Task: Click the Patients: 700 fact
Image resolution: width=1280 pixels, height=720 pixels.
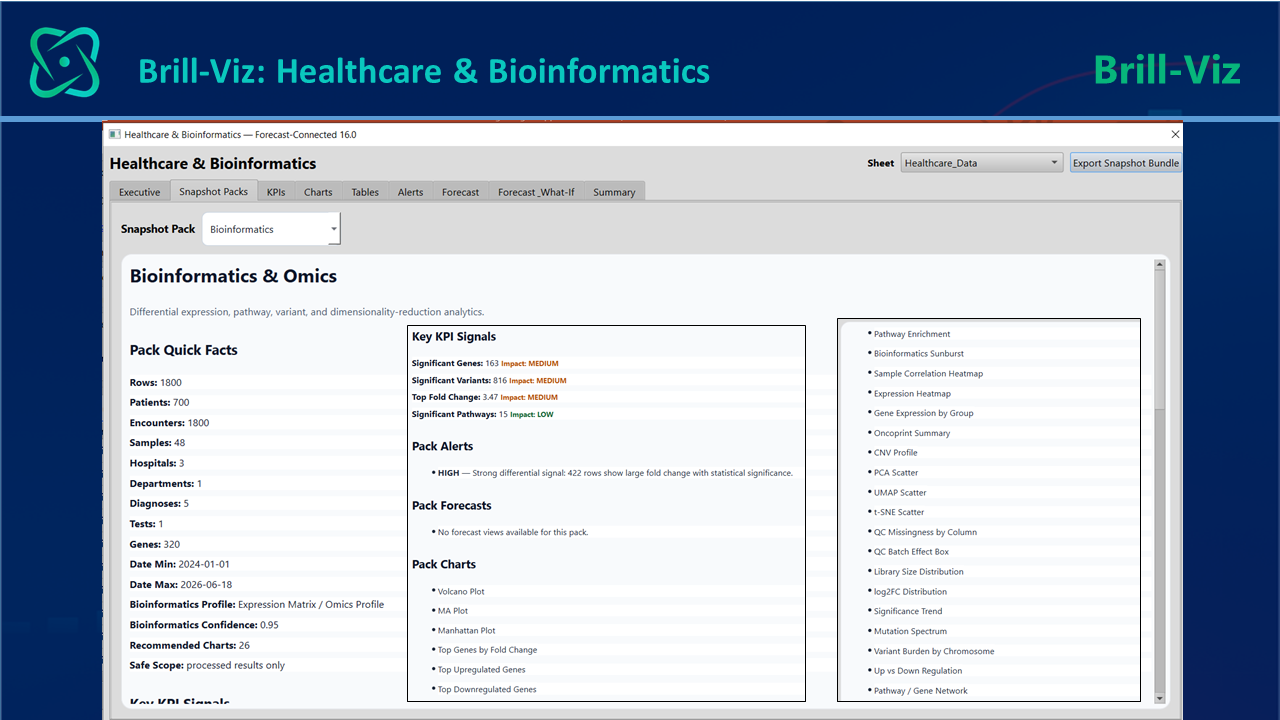Action: point(159,403)
